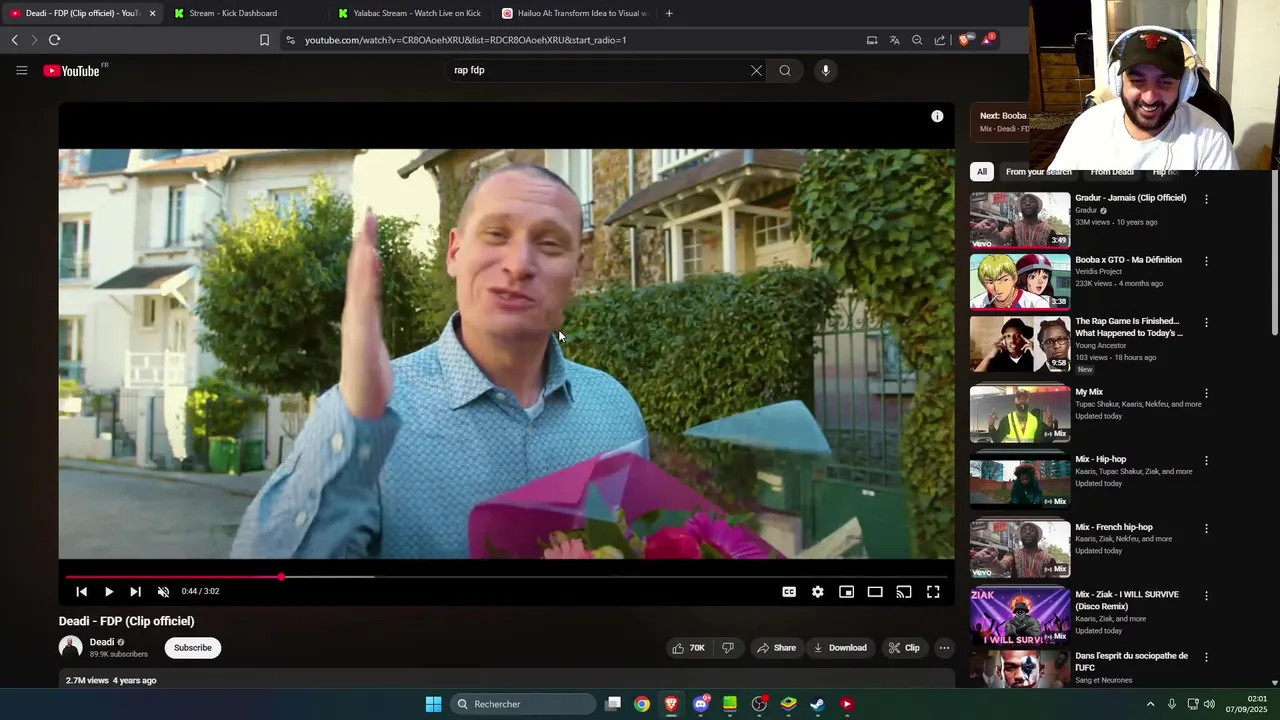1280x720 pixels.
Task: Click the magnifier search button
Action: tap(785, 70)
